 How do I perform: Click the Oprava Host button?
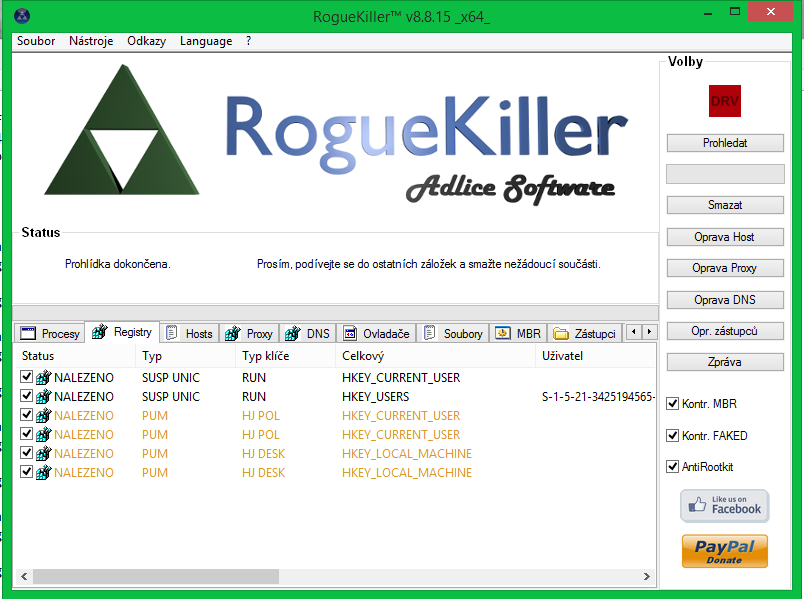click(x=725, y=237)
